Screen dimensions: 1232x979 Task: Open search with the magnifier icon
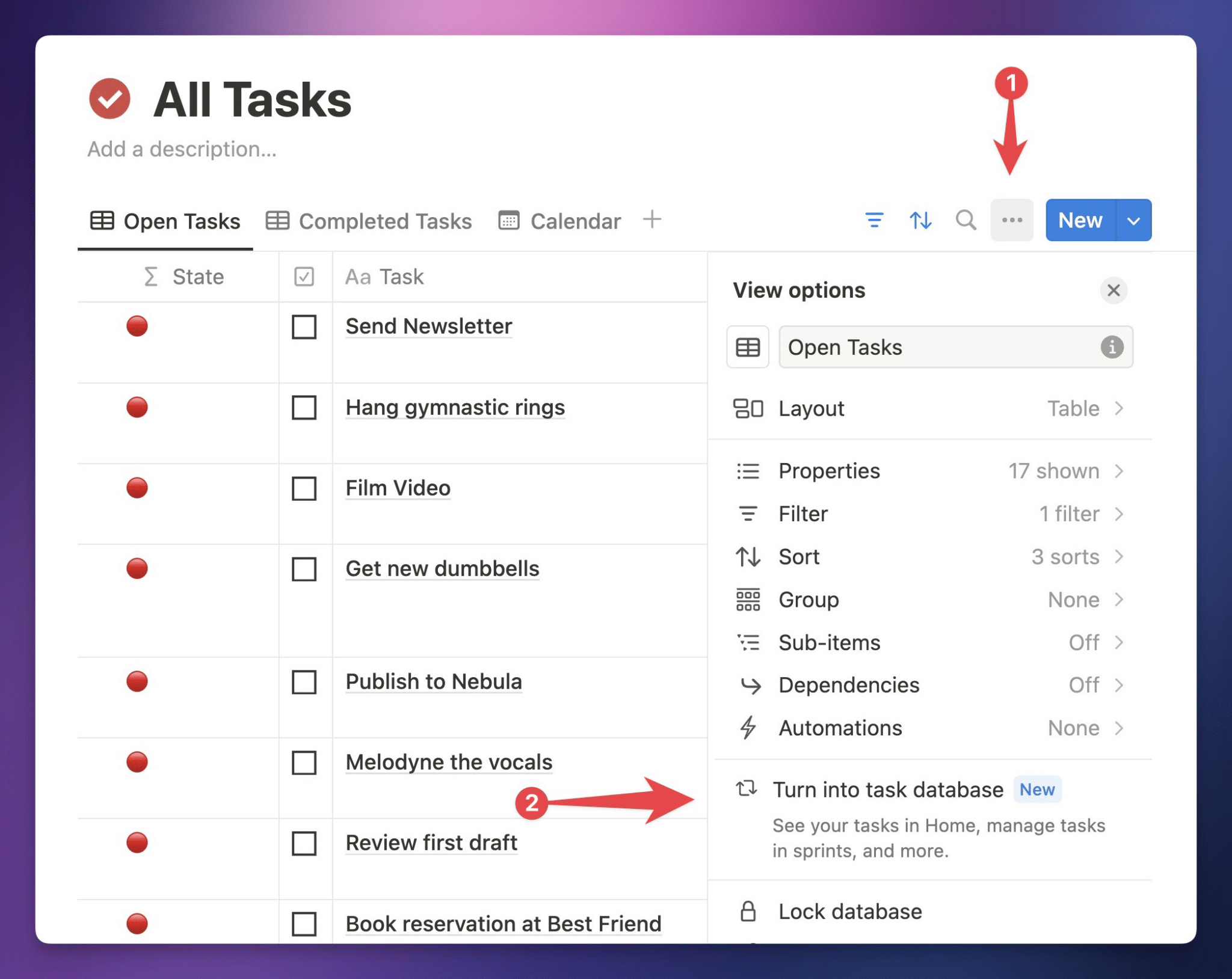coord(966,220)
